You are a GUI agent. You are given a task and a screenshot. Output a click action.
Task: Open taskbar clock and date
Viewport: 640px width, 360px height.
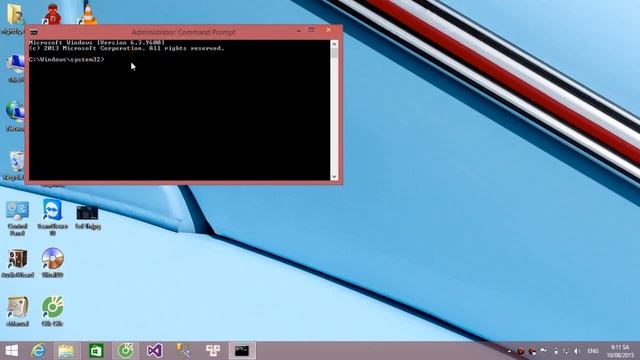click(620, 351)
